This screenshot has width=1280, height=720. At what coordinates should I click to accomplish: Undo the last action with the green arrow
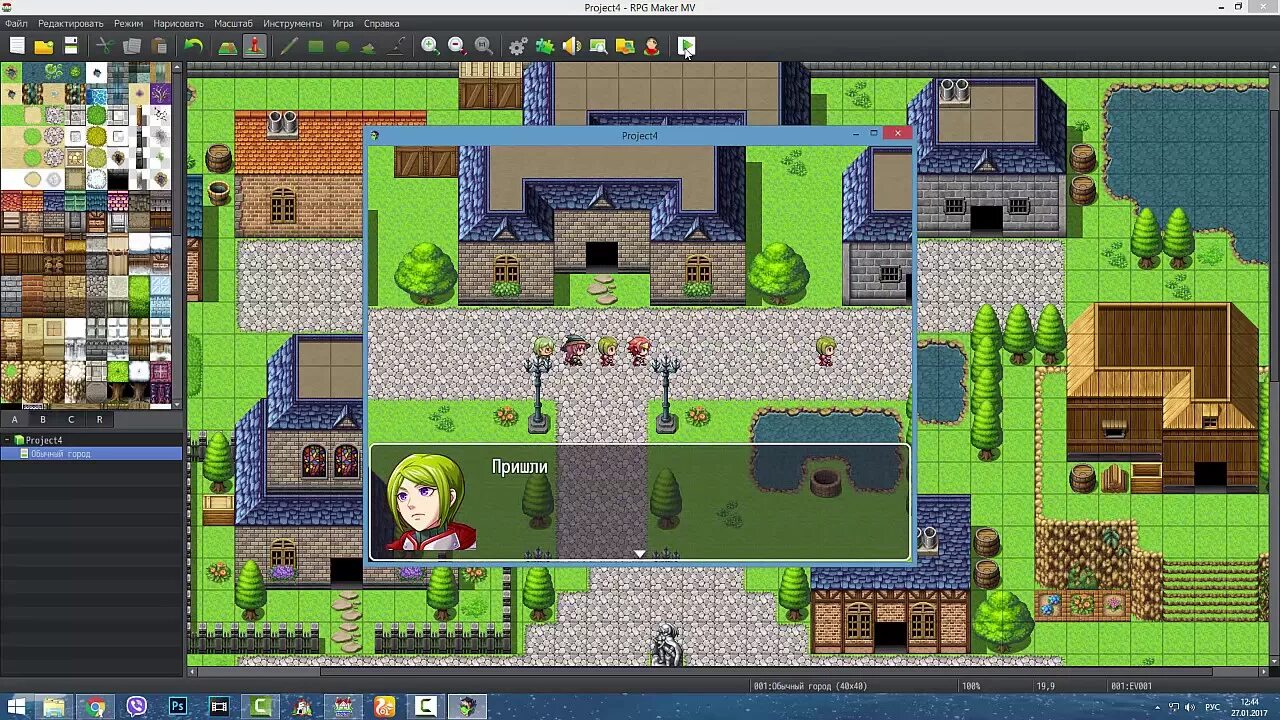(x=193, y=45)
